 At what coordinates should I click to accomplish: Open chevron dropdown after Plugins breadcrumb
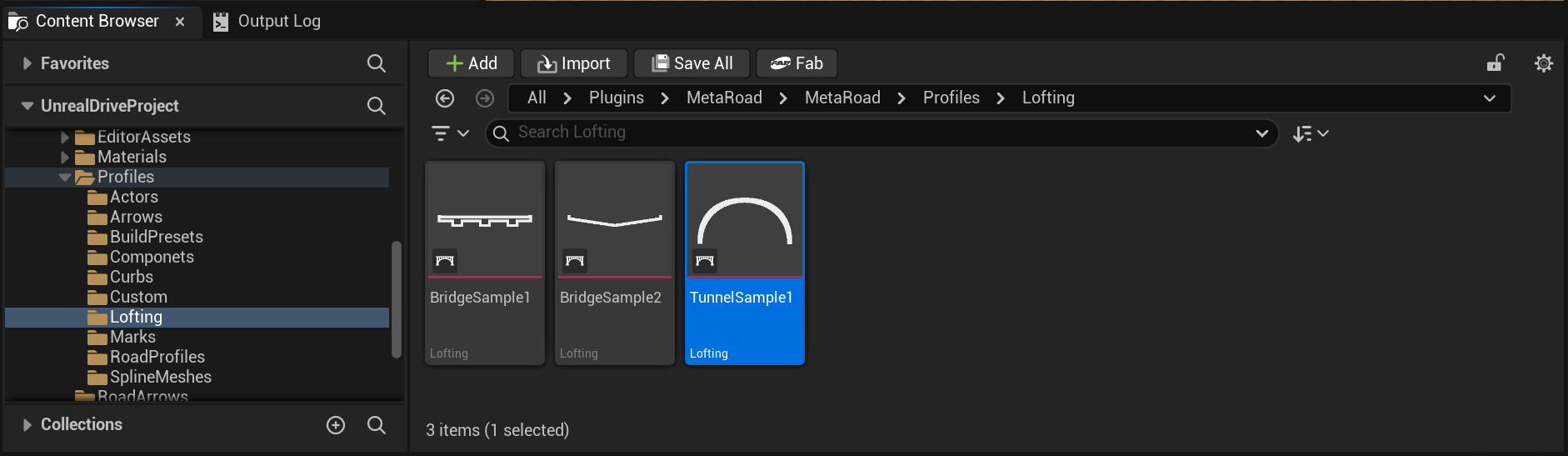665,98
